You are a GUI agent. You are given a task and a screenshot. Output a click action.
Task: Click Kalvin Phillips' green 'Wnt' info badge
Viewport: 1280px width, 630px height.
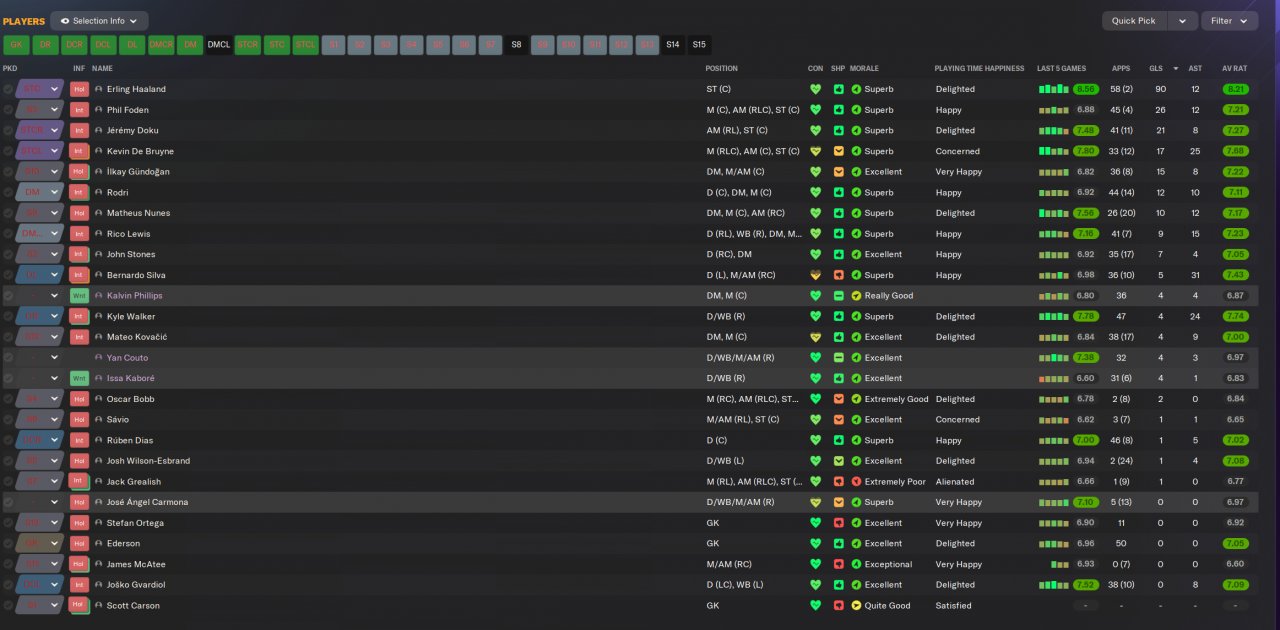79,296
